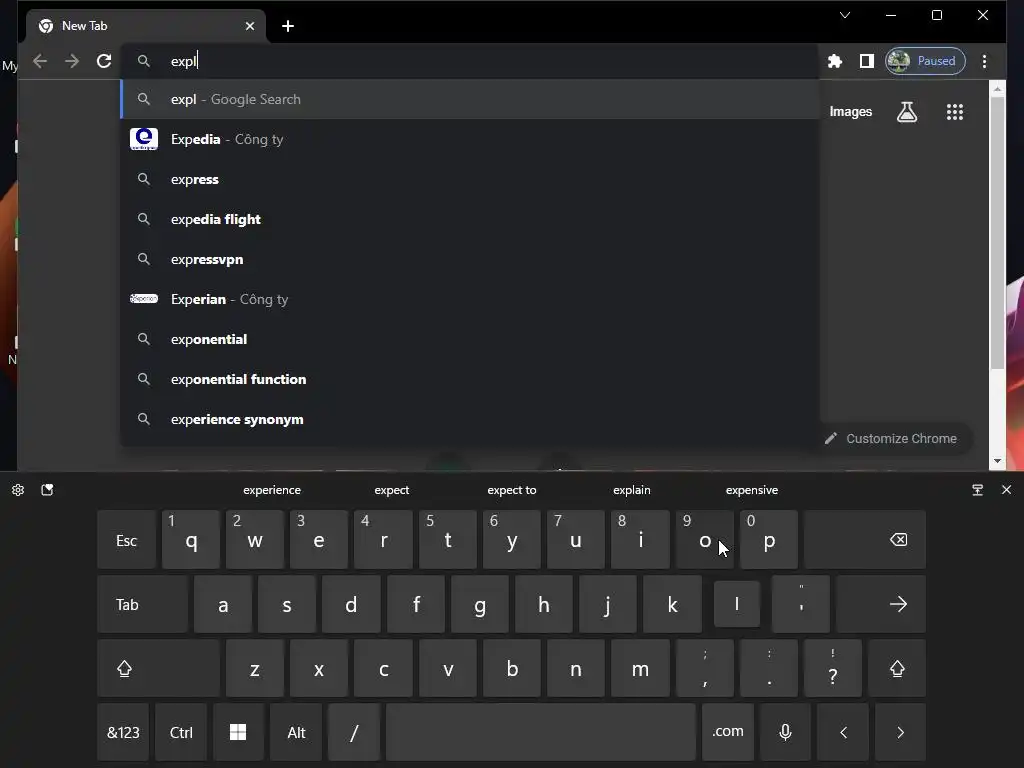
Task: Pick the 'expect' word prediction
Action: point(392,490)
